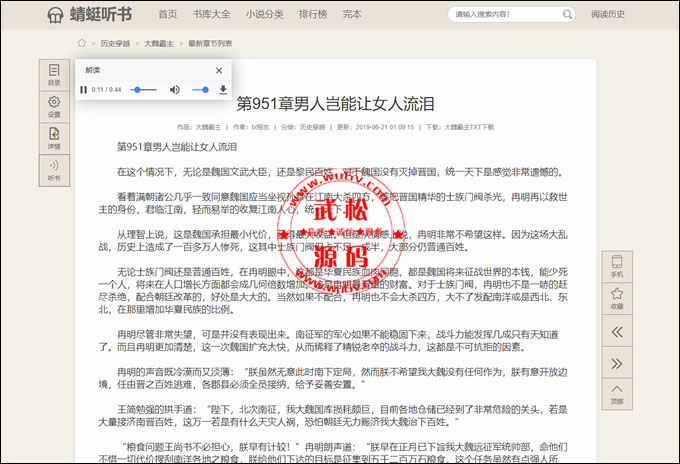Focus the search input field
Image resolution: width=680 pixels, height=464 pixels.
(x=506, y=14)
